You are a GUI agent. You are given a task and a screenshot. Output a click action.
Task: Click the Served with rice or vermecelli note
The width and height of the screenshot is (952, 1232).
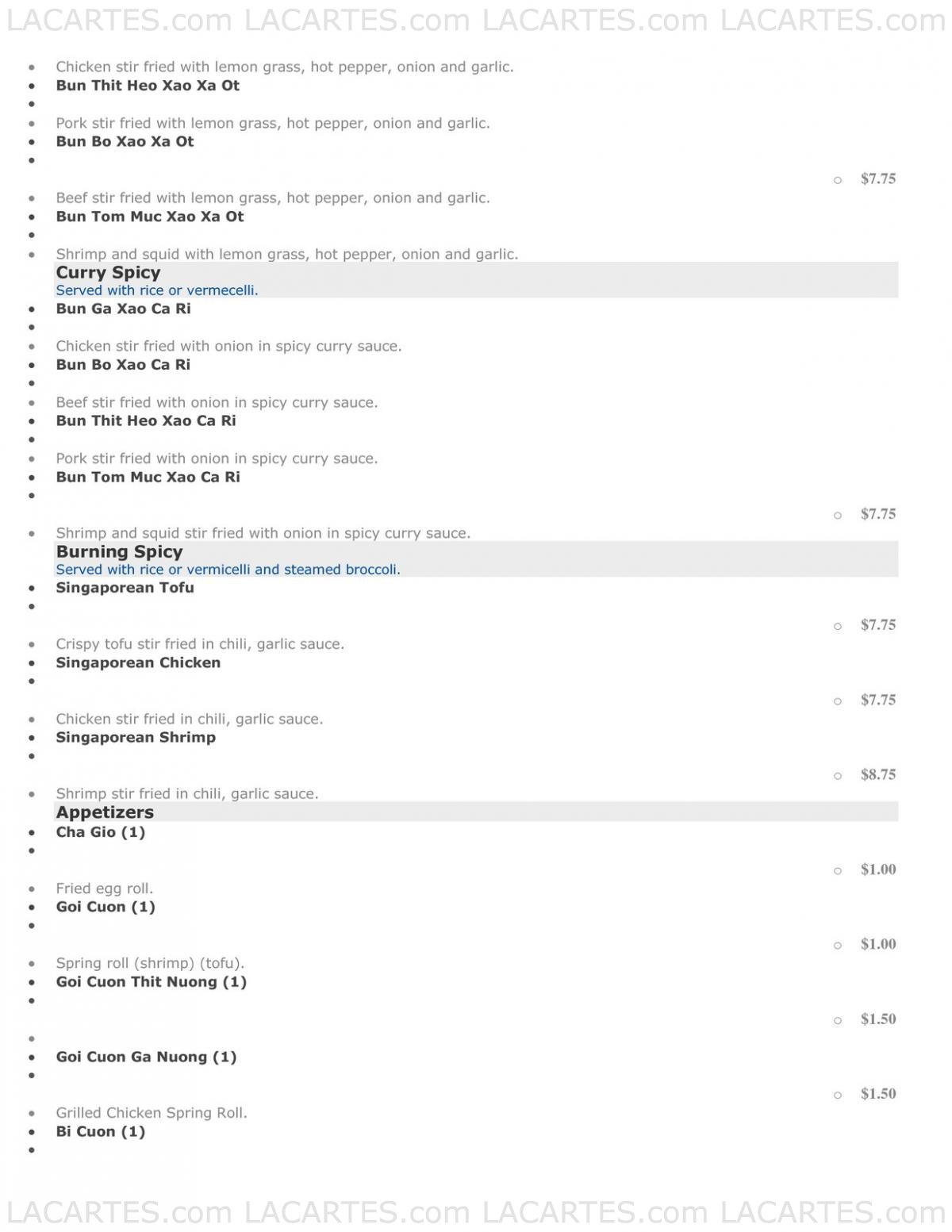pos(157,290)
